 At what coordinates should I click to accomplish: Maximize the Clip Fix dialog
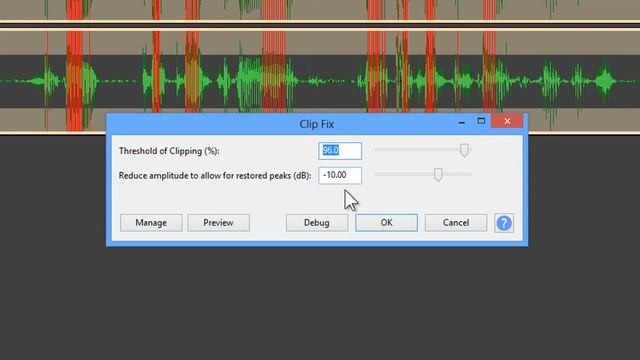click(481, 121)
